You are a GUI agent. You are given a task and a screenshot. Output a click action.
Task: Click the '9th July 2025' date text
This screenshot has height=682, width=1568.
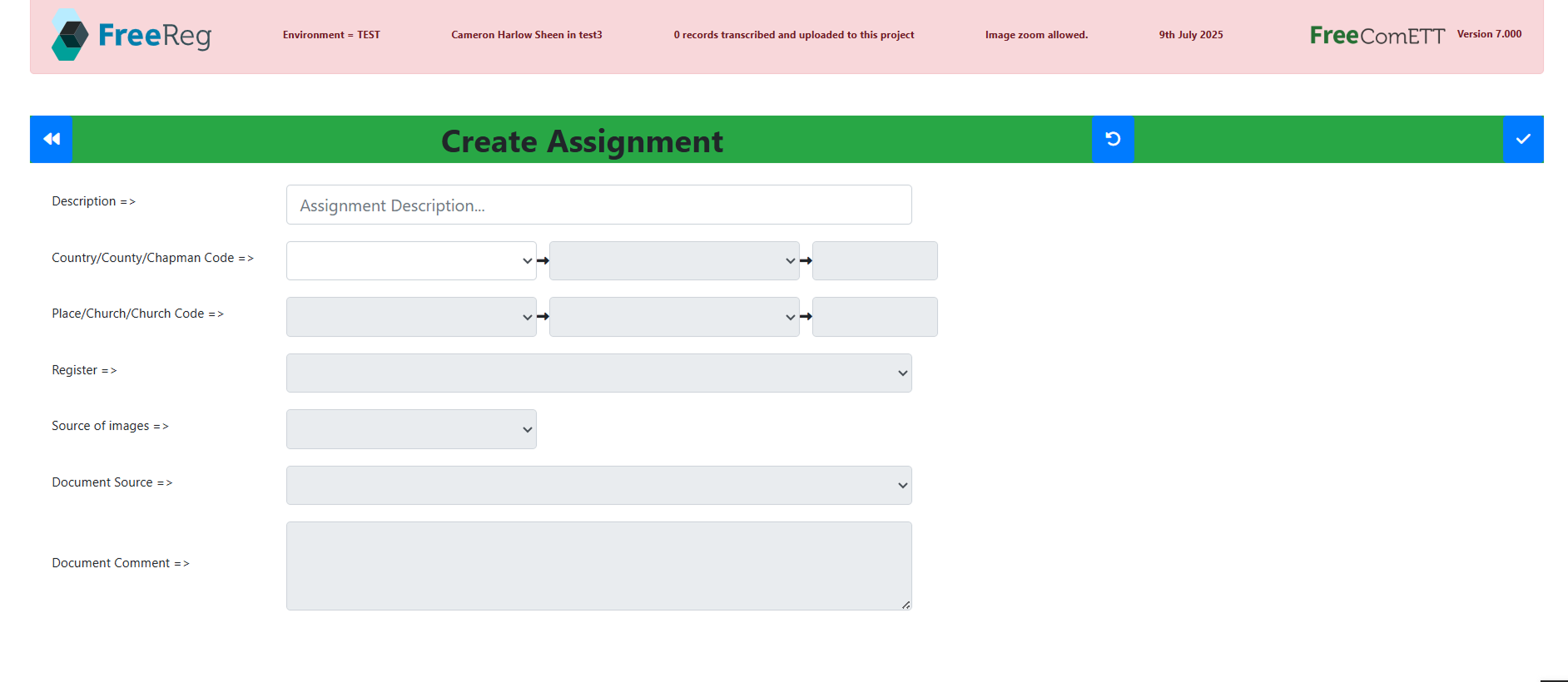click(1191, 35)
